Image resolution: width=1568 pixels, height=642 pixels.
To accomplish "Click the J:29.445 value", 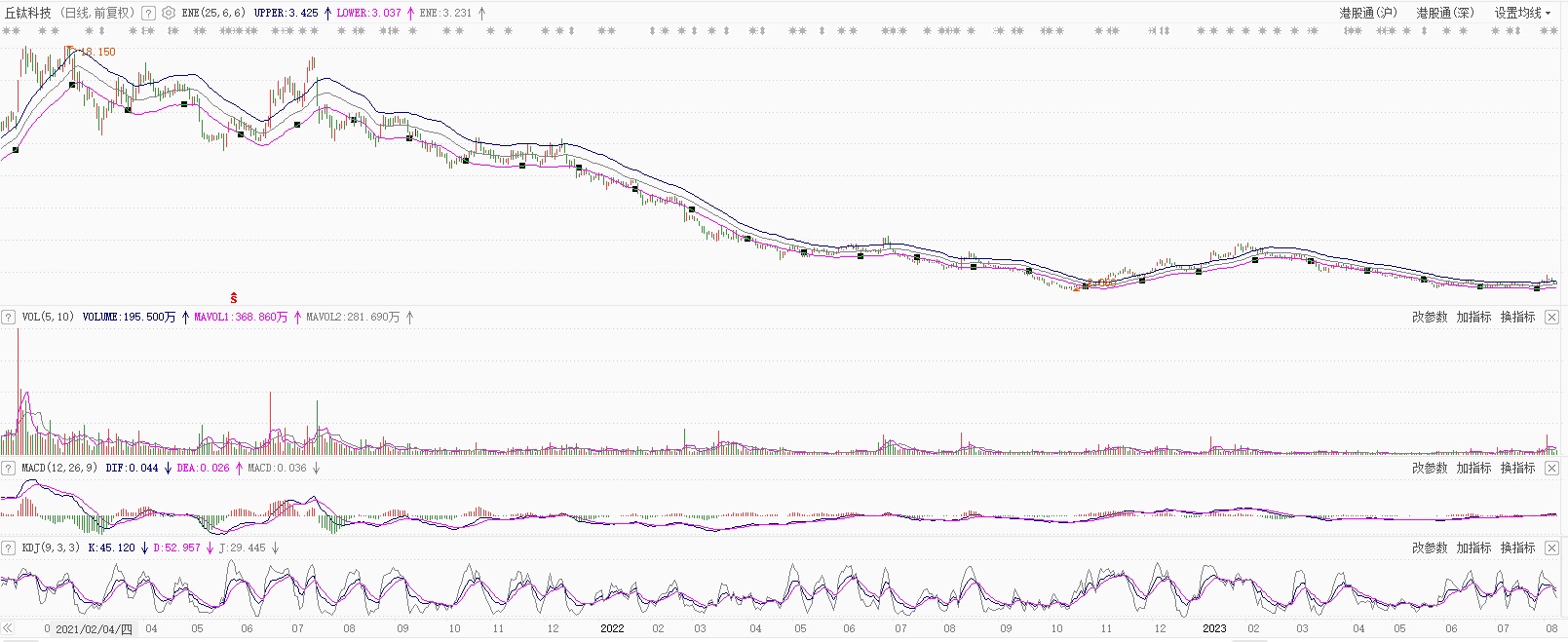I will point(242,548).
